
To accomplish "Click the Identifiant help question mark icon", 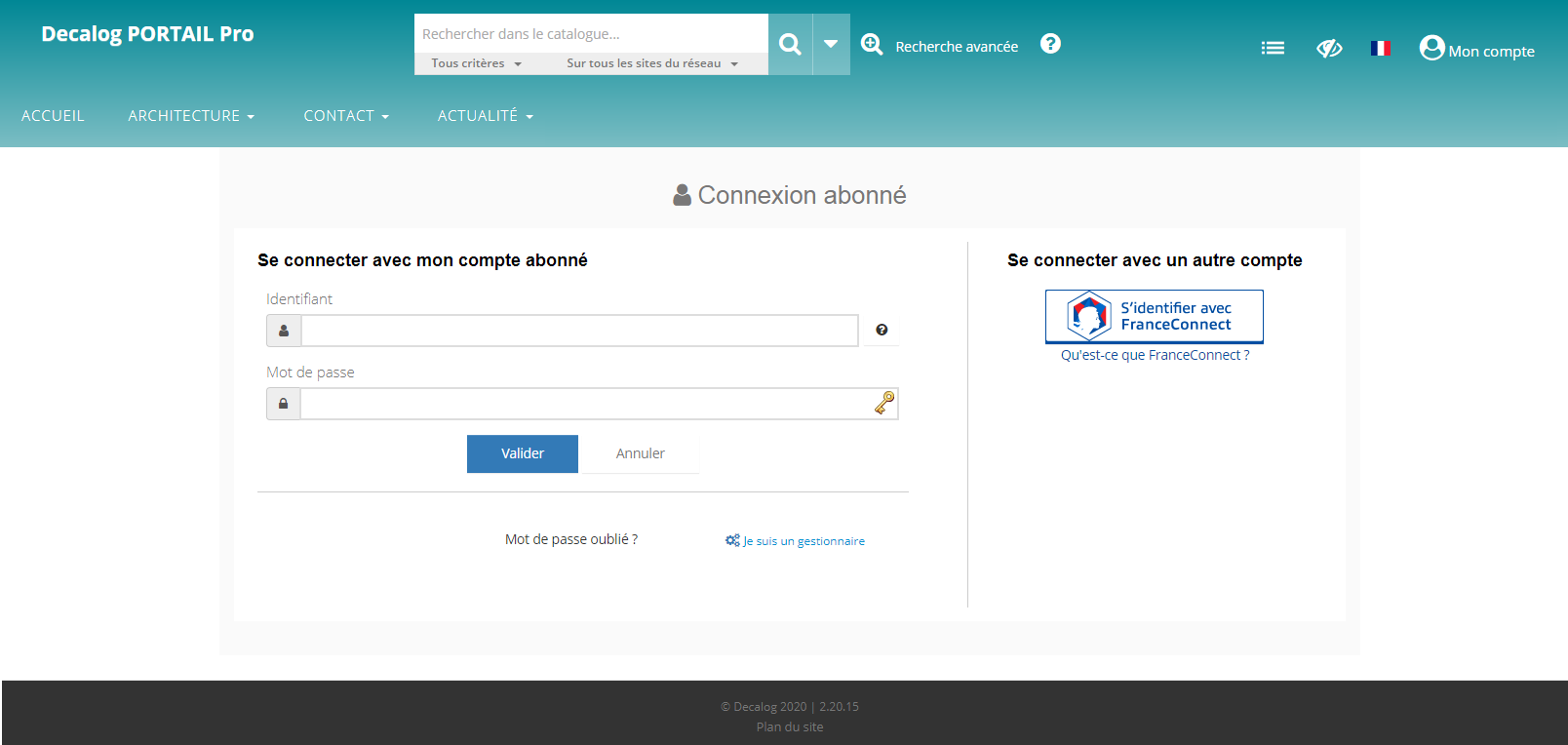I will (x=882, y=331).
